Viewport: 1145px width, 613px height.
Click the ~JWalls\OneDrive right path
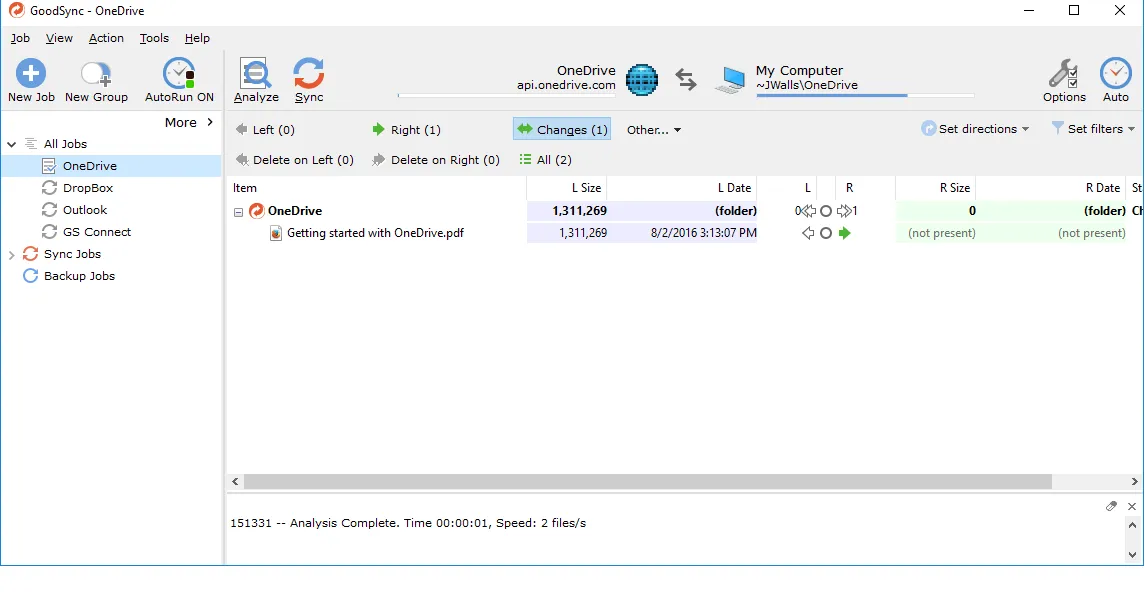pos(807,85)
